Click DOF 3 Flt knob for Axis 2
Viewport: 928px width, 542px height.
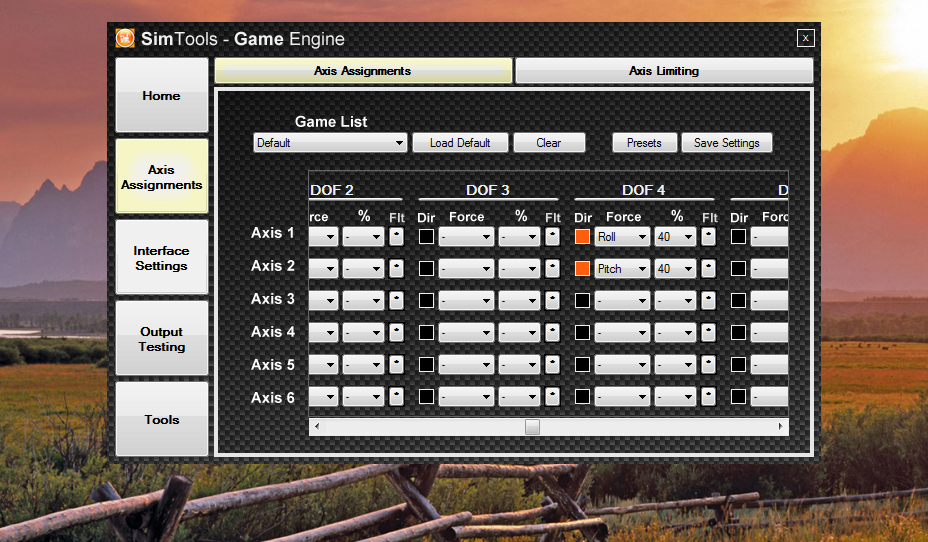point(552,269)
